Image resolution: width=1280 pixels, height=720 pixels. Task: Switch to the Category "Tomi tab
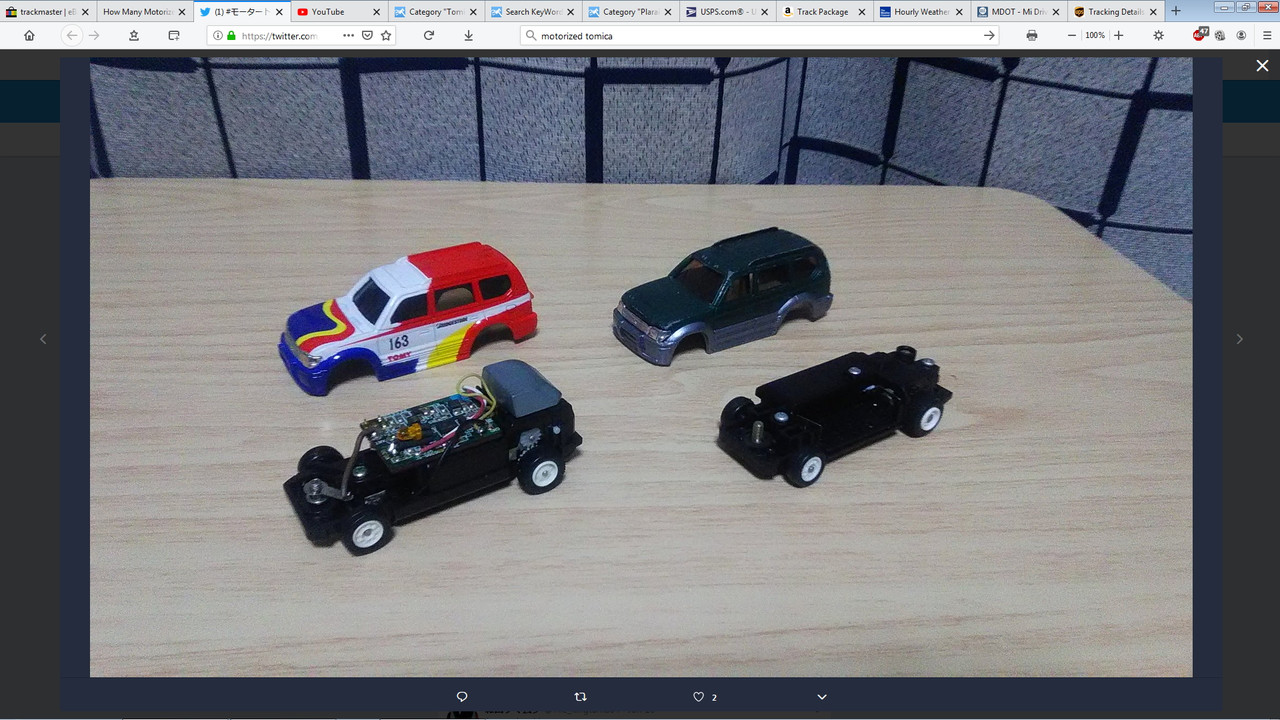tap(435, 11)
